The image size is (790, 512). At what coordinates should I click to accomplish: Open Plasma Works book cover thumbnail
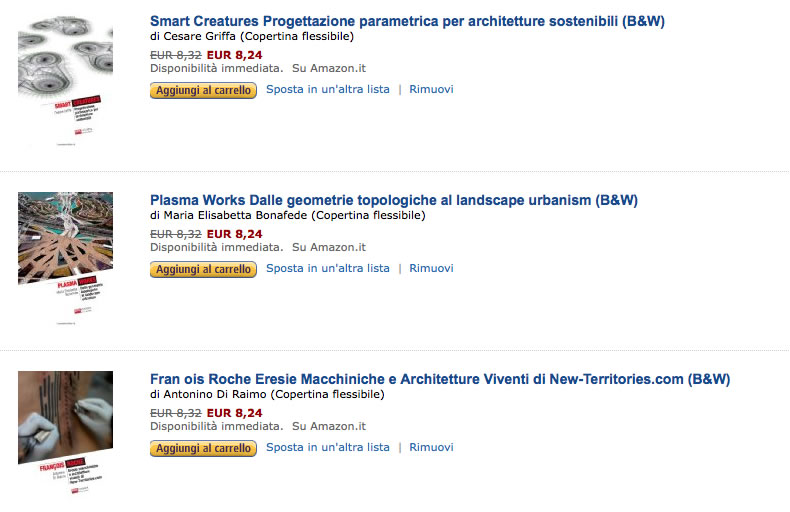click(65, 258)
